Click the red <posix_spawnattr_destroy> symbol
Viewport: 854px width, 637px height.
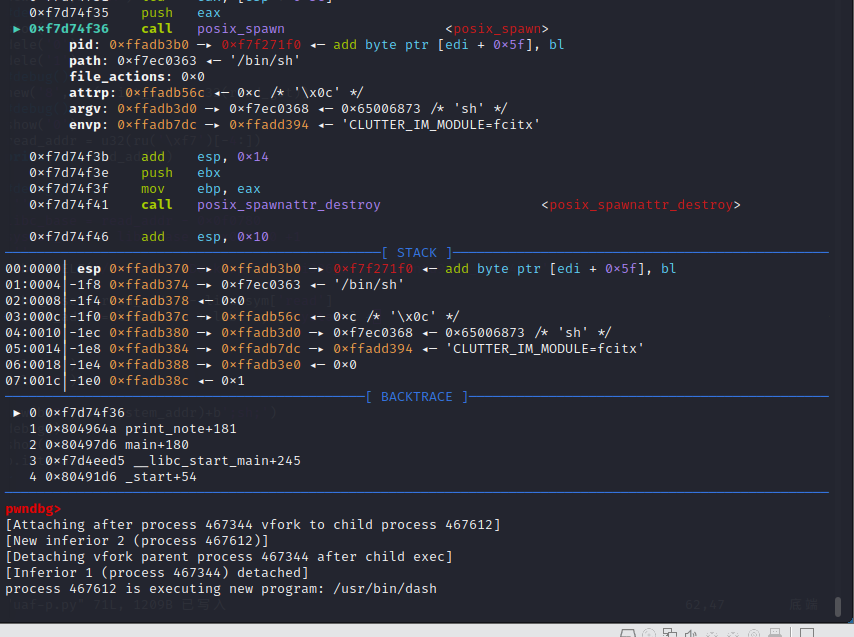[x=641, y=205]
